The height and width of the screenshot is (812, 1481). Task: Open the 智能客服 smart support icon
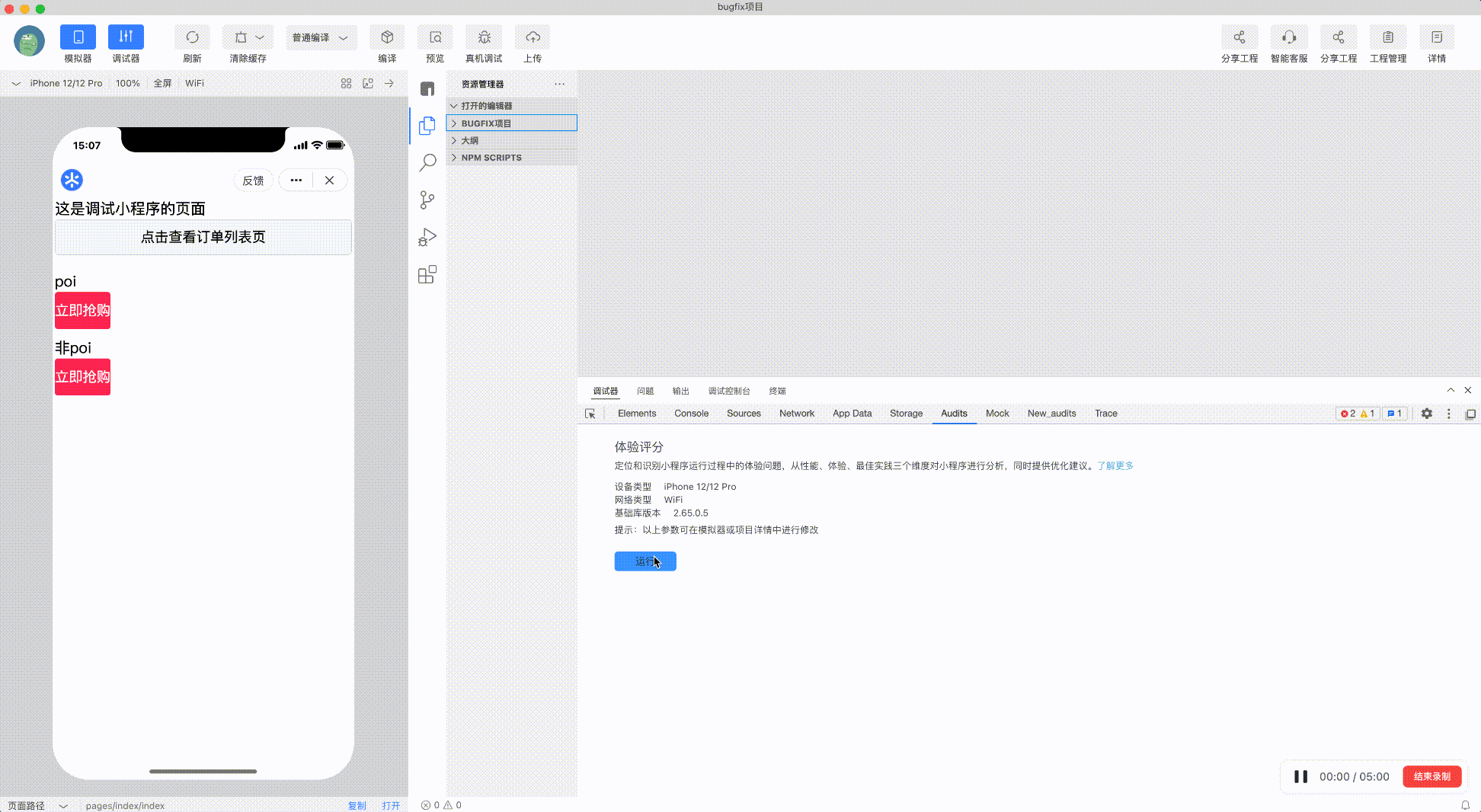pos(1289,37)
